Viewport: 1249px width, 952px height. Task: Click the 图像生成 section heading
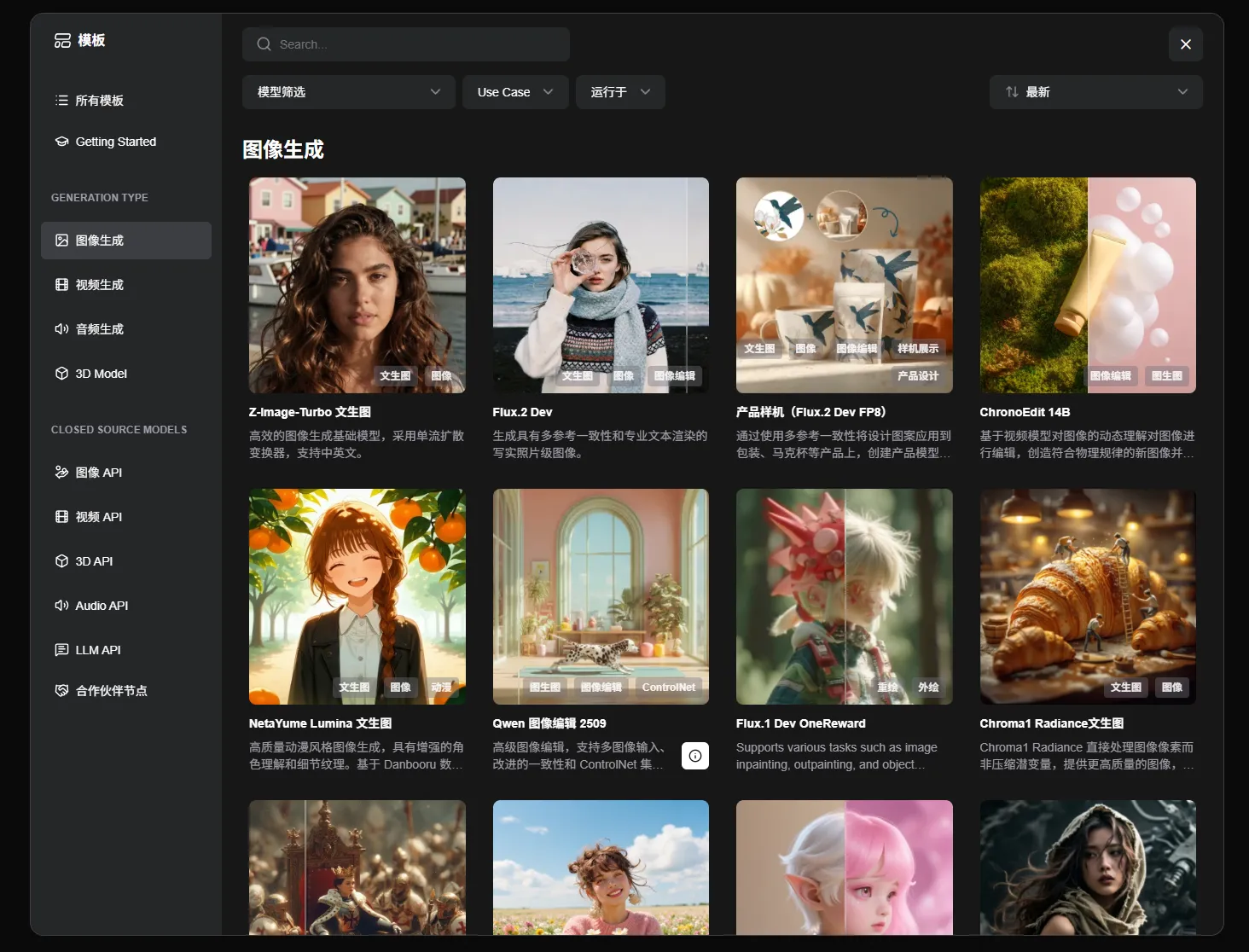click(x=283, y=150)
